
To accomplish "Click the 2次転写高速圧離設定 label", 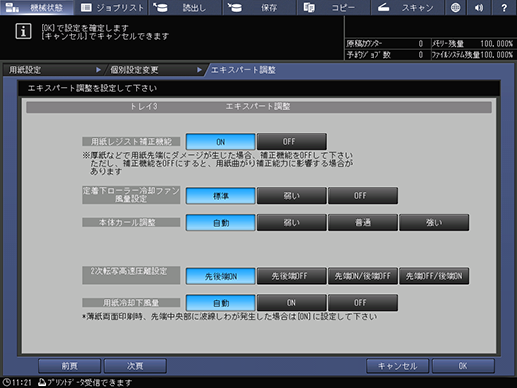I will coord(131,275).
